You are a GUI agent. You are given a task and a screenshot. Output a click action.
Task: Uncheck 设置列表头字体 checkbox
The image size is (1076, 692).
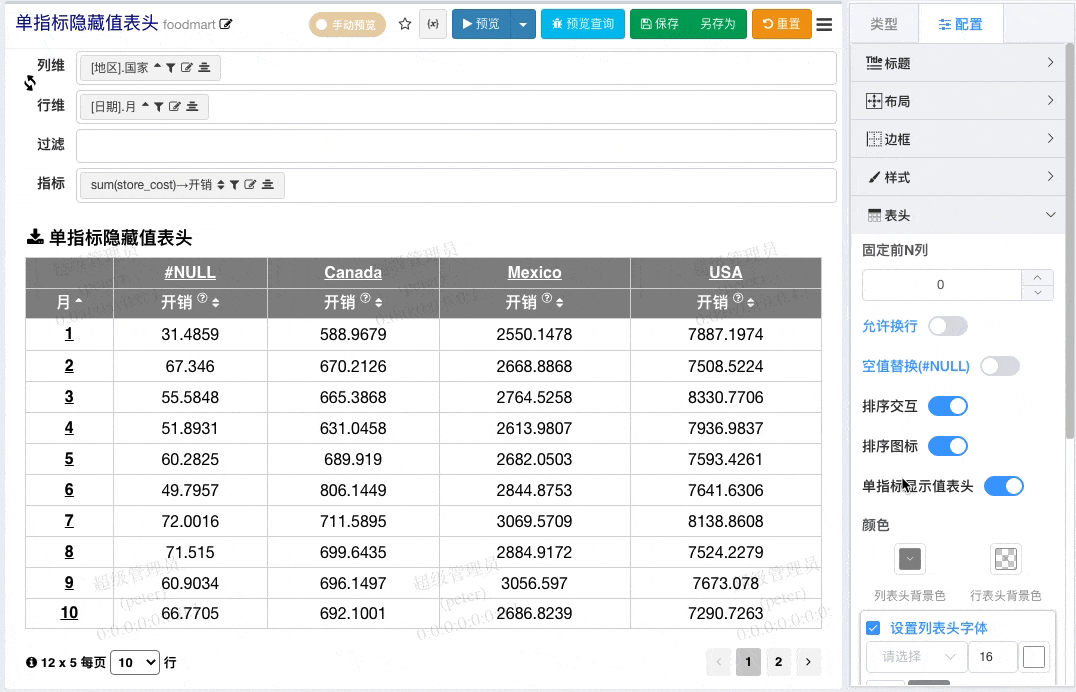point(873,627)
